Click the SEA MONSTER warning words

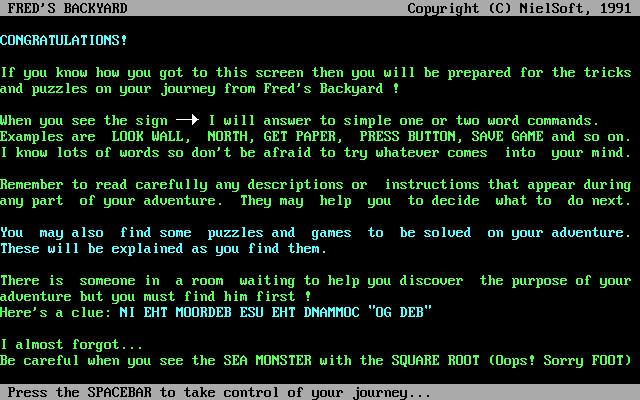click(267, 360)
